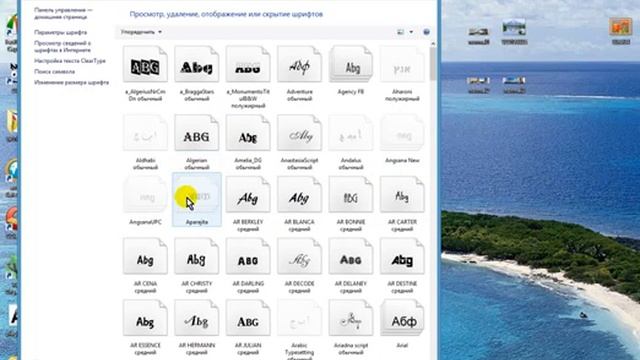Image resolution: width=640 pixels, height=360 pixels.
Task: Select the AR CHRISTY font icon
Action: point(197,256)
